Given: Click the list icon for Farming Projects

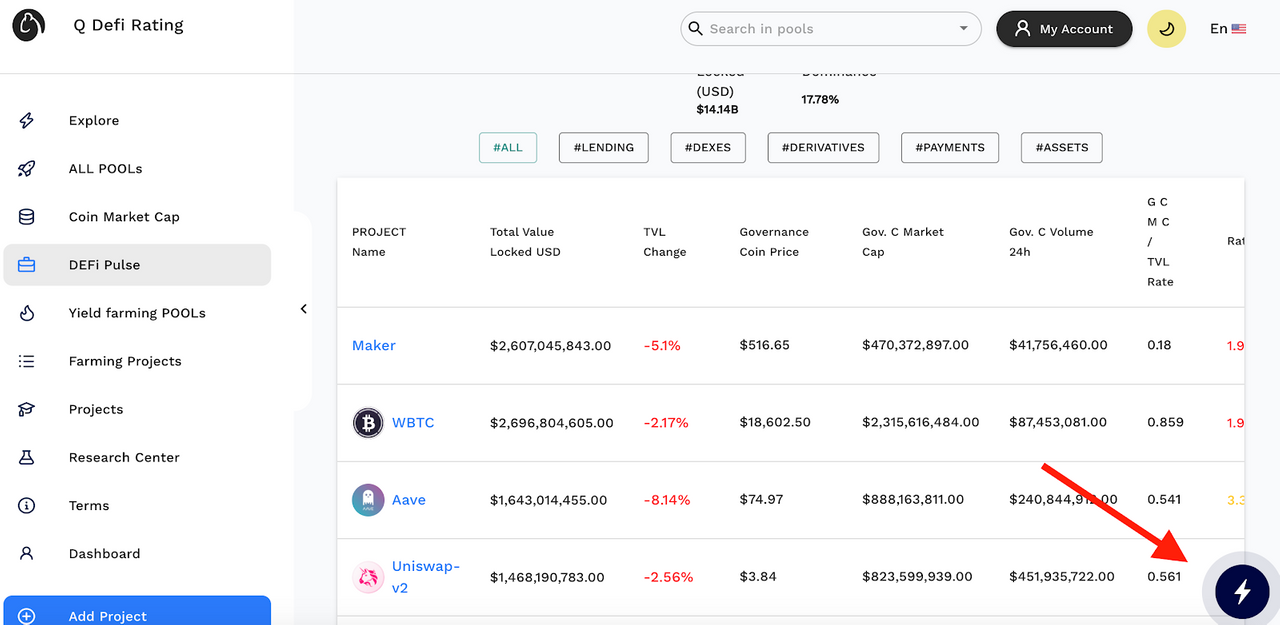Looking at the screenshot, I should pyautogui.click(x=27, y=361).
